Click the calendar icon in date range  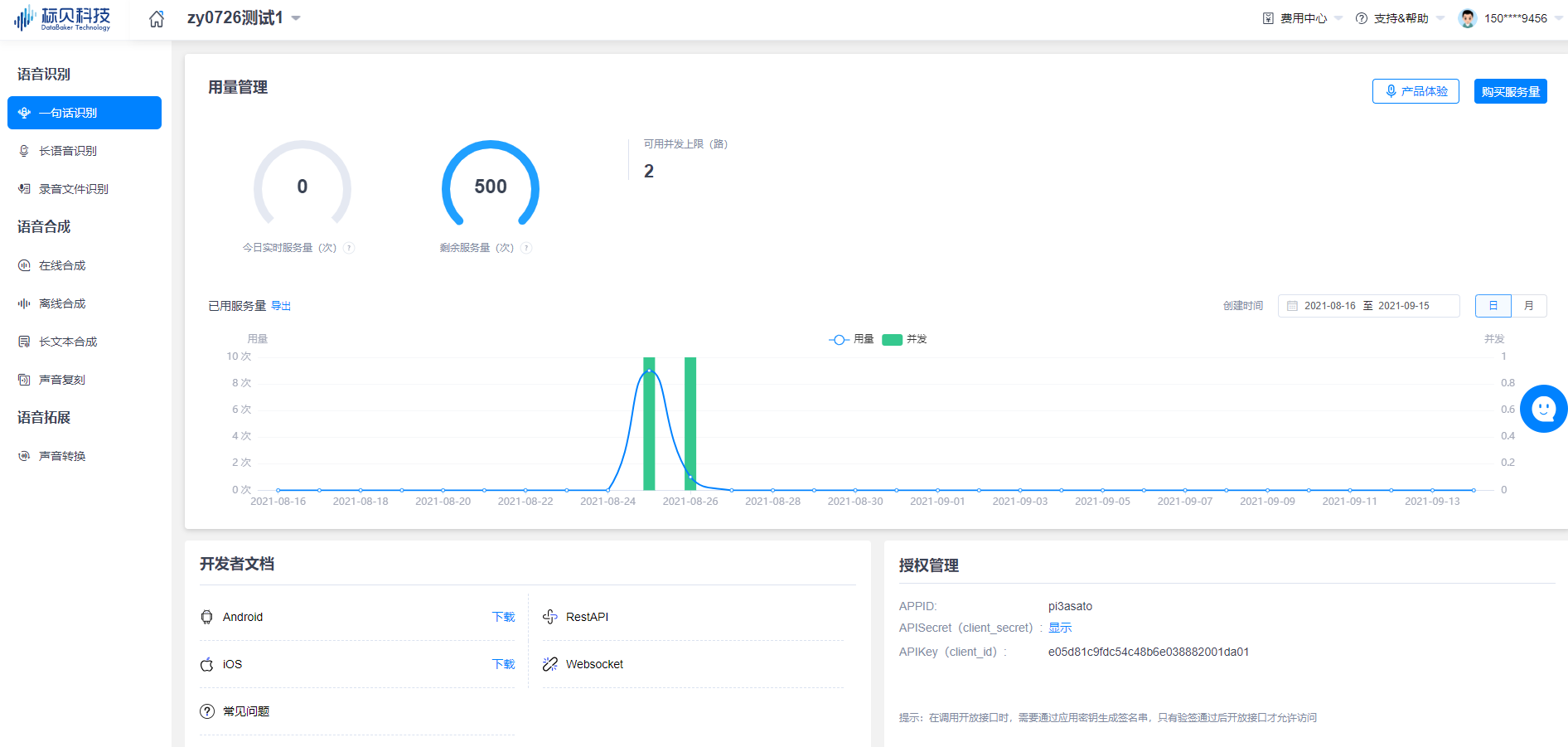click(x=1292, y=306)
